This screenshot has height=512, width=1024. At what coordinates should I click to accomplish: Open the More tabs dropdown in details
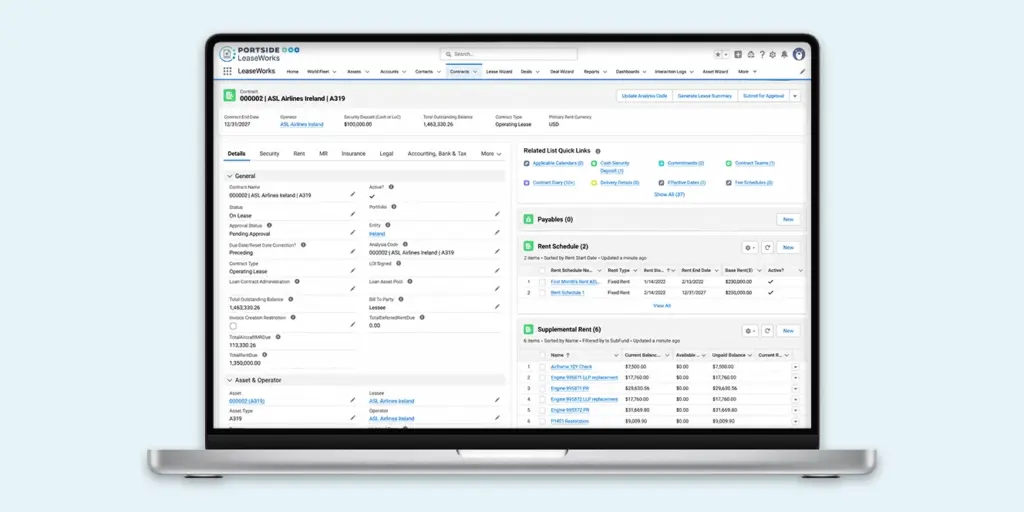491,154
